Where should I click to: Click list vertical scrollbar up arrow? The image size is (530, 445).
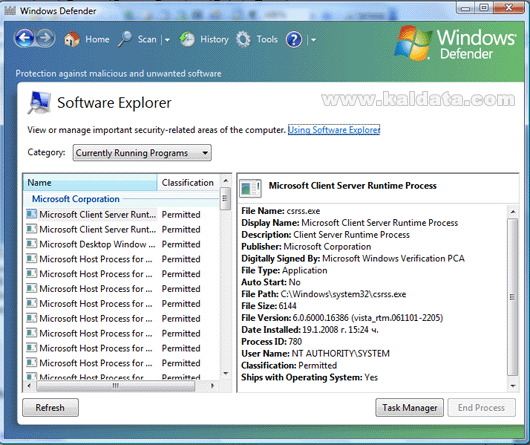225,181
